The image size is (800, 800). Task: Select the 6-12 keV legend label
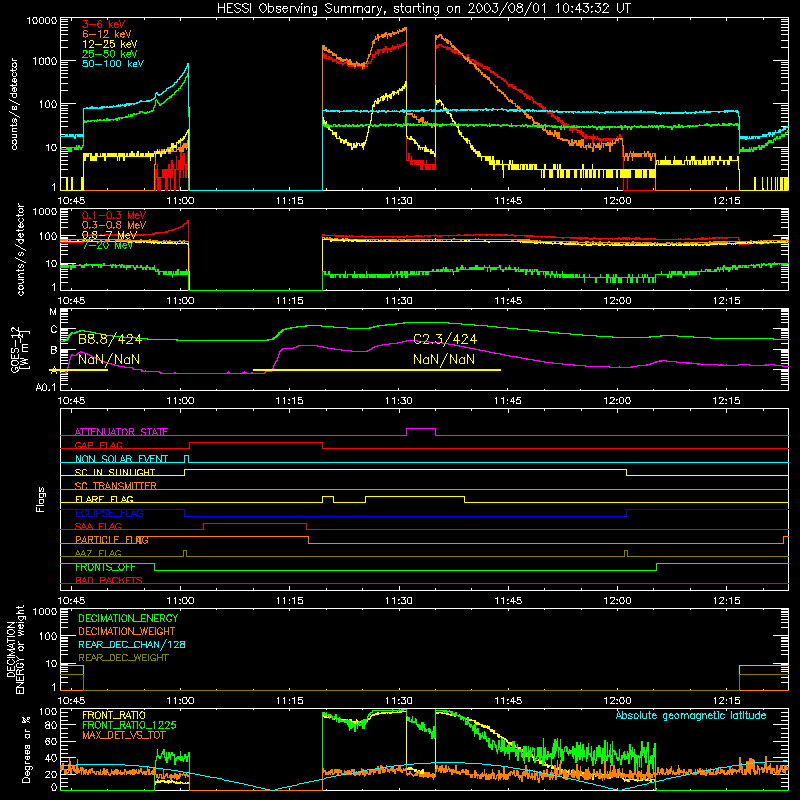pyautogui.click(x=107, y=34)
